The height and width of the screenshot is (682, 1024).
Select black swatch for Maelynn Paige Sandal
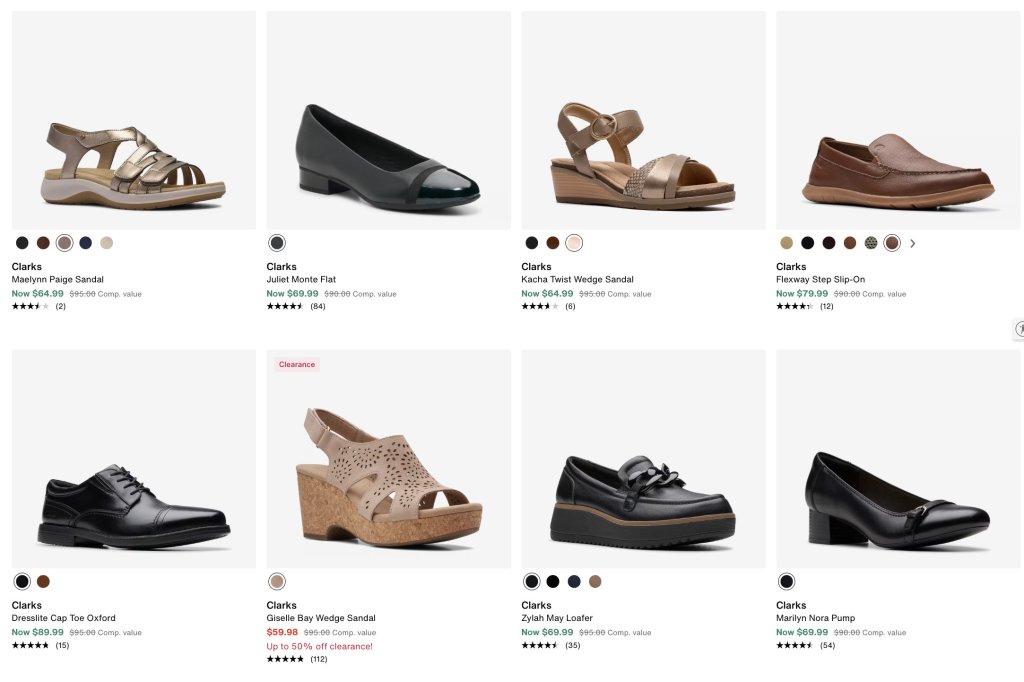tap(22, 243)
